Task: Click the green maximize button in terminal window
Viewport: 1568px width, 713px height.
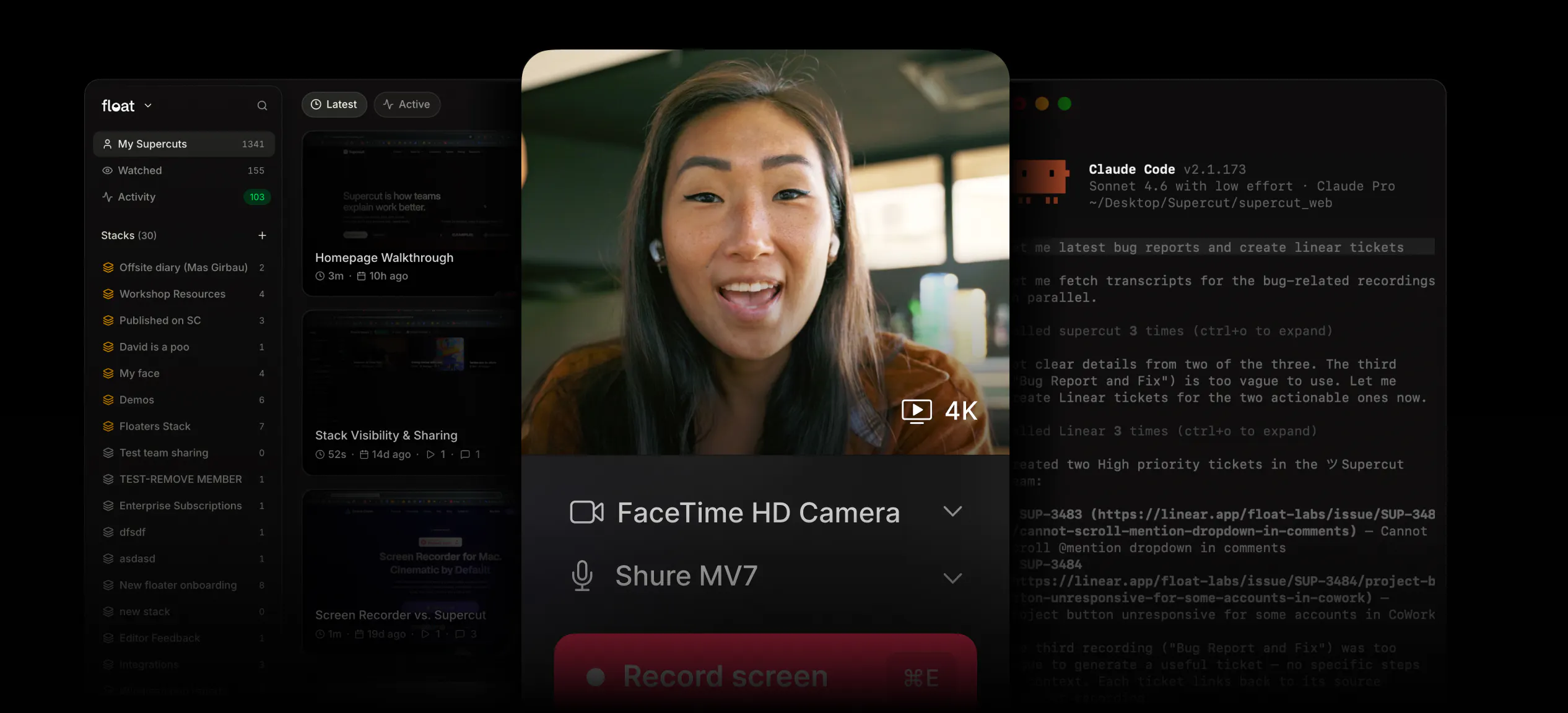Action: (1065, 104)
